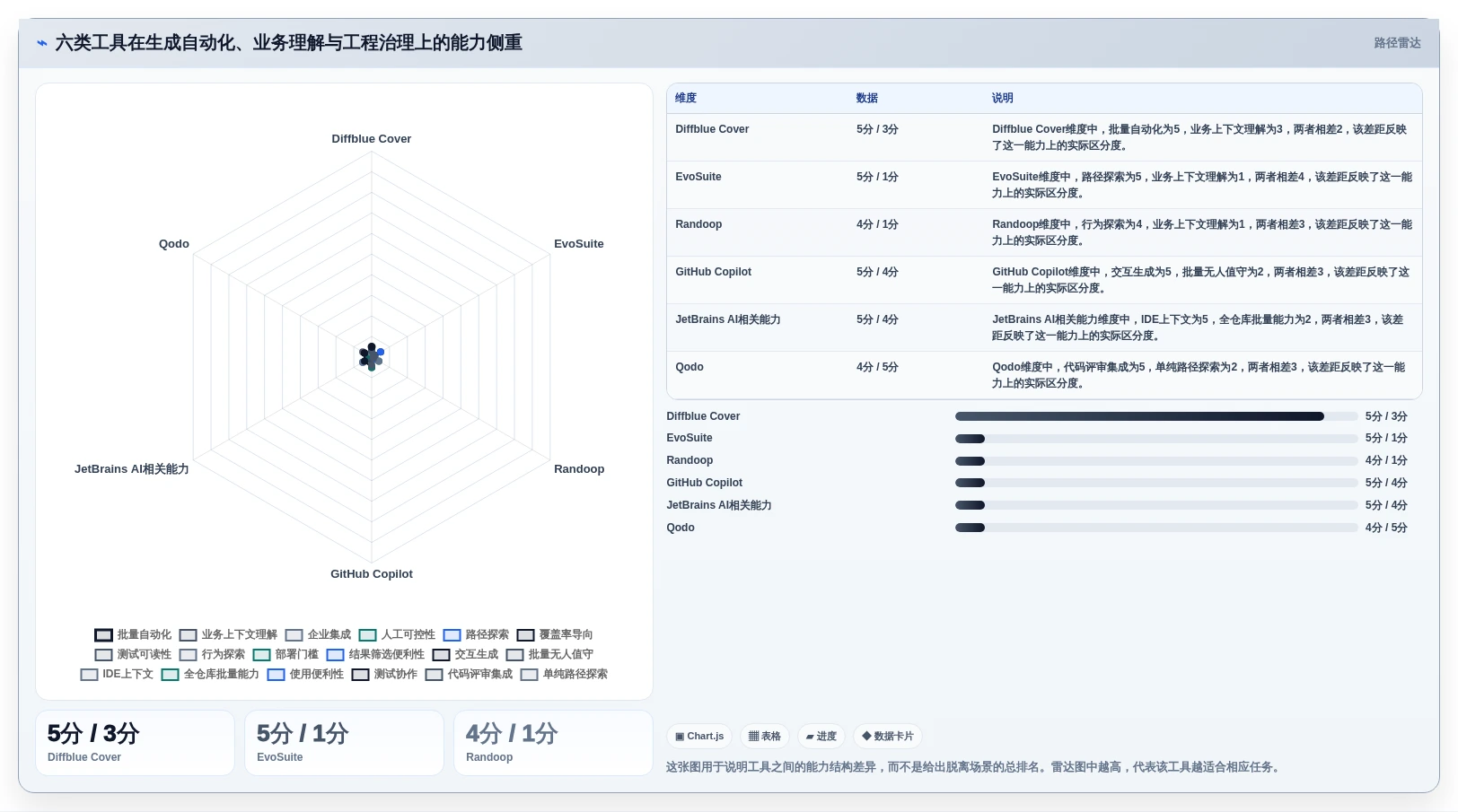Image resolution: width=1458 pixels, height=812 pixels.
Task: Click GitHub Copilot 5分 / 4分 table cell
Action: click(x=877, y=272)
